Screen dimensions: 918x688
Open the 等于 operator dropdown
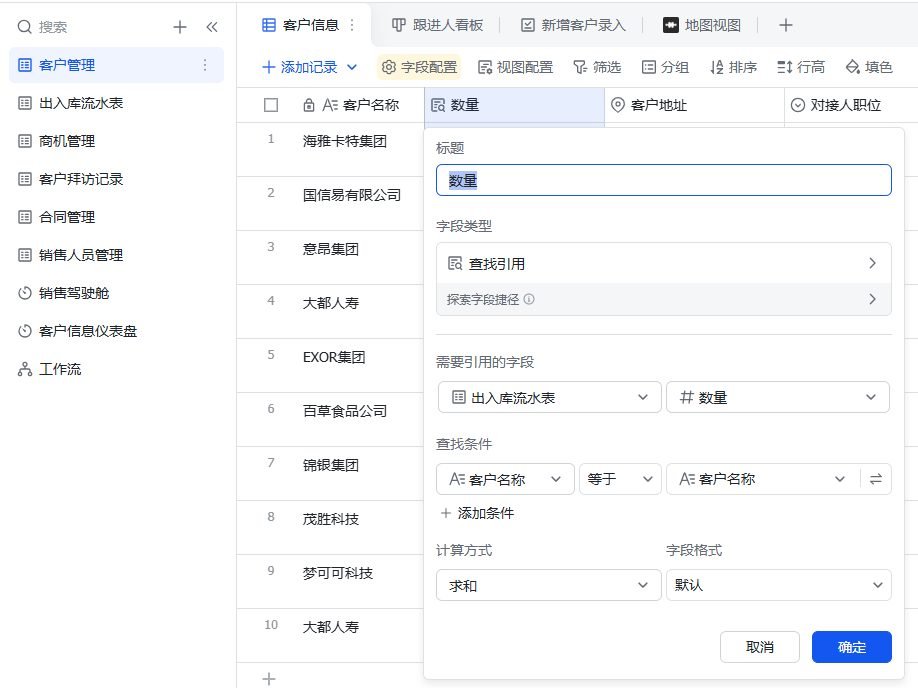coord(620,479)
